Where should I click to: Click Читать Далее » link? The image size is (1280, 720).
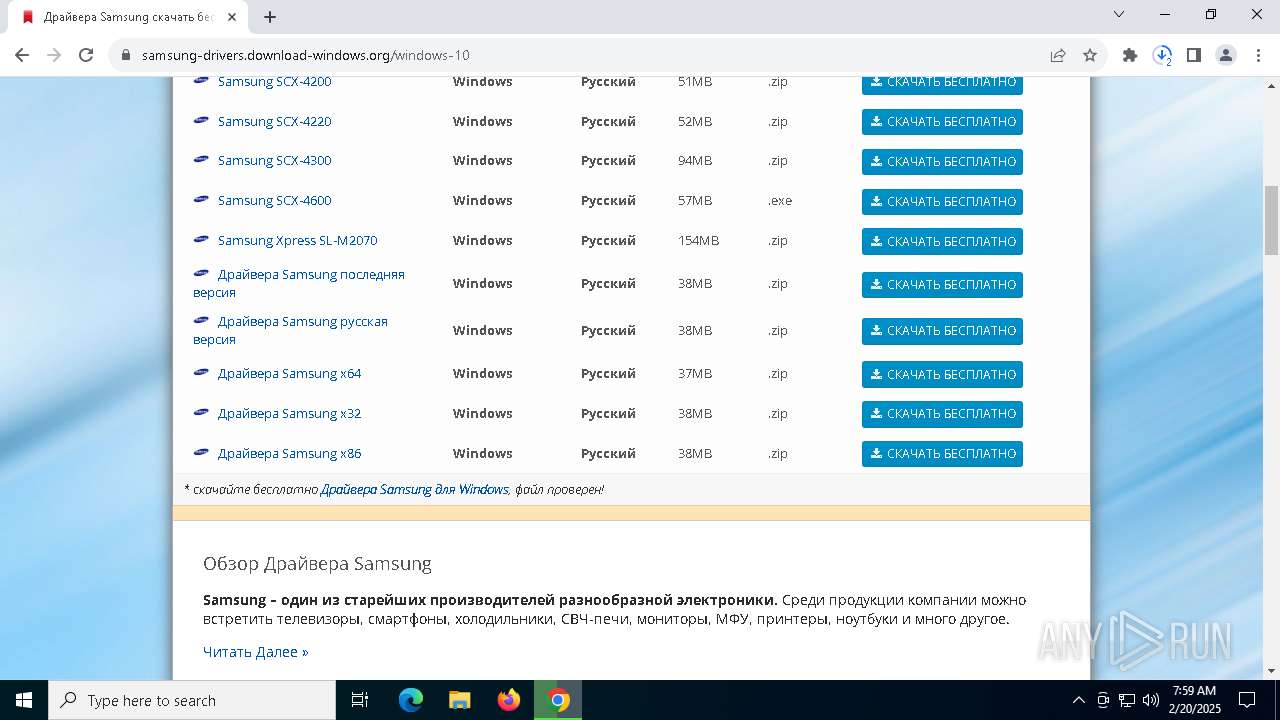pos(256,652)
